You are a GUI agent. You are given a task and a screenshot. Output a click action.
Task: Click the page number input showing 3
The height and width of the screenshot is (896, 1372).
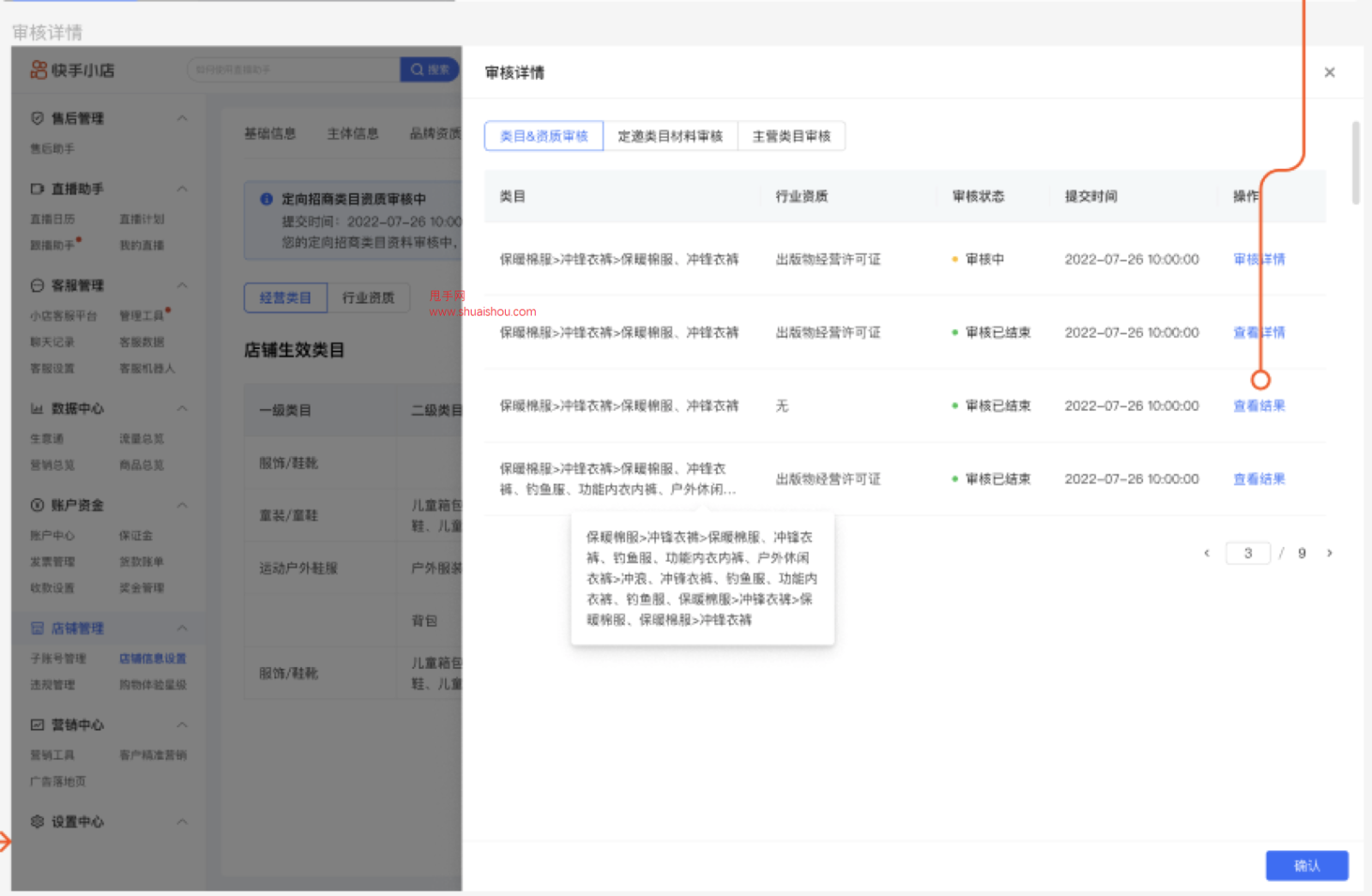[x=1248, y=553]
